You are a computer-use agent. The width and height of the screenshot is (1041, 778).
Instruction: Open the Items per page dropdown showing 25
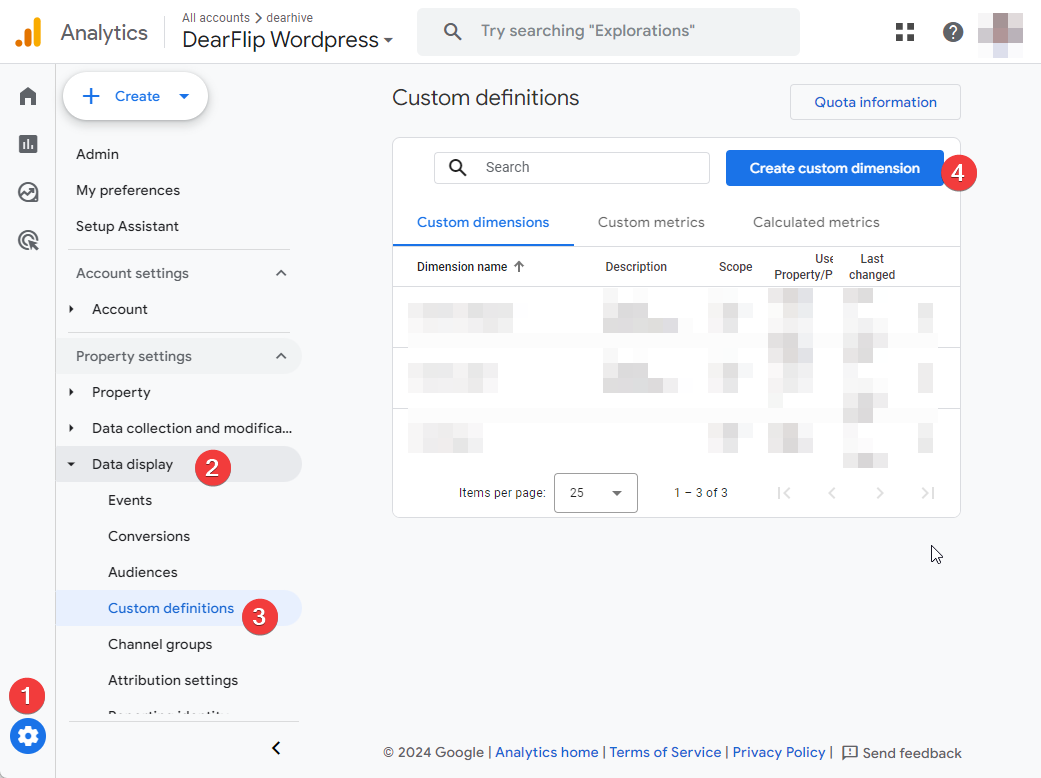click(595, 492)
